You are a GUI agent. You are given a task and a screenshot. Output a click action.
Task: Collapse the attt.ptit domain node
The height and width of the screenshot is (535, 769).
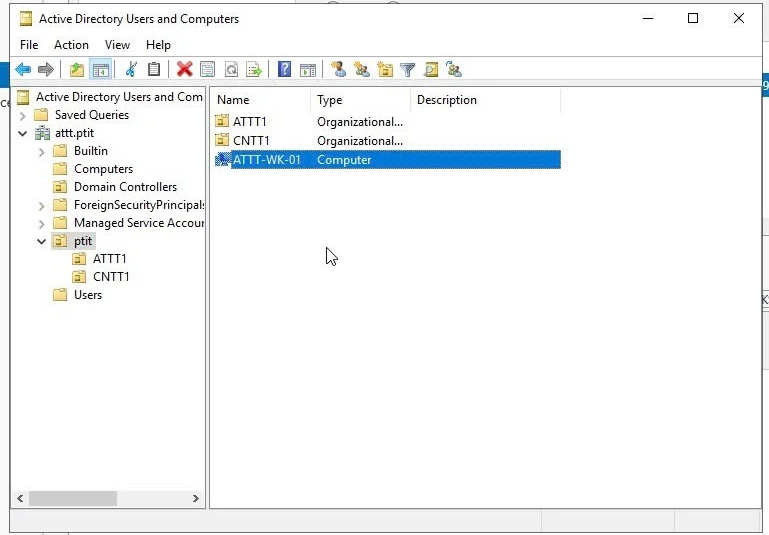point(23,133)
